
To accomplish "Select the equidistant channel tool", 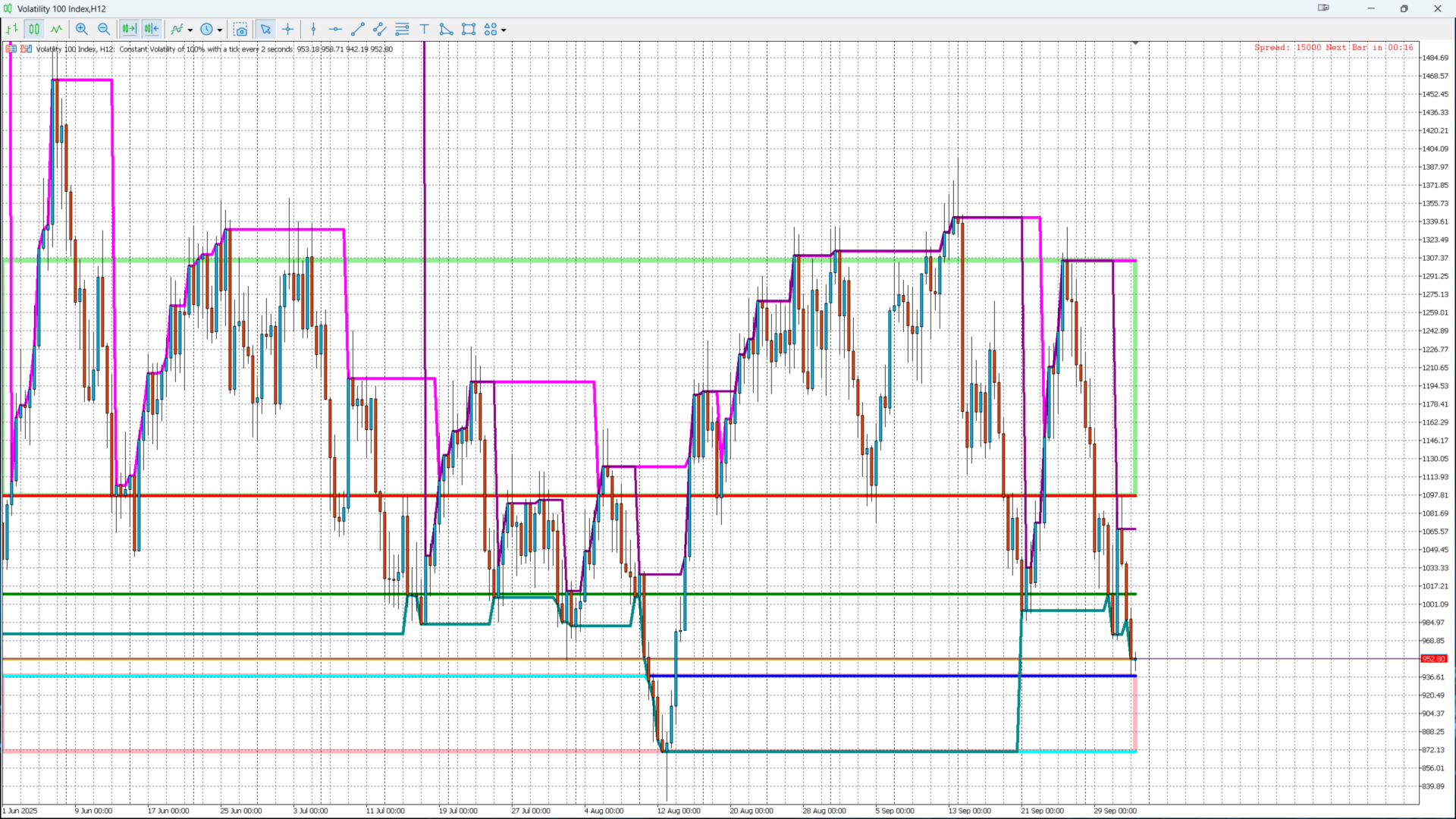I will [380, 30].
